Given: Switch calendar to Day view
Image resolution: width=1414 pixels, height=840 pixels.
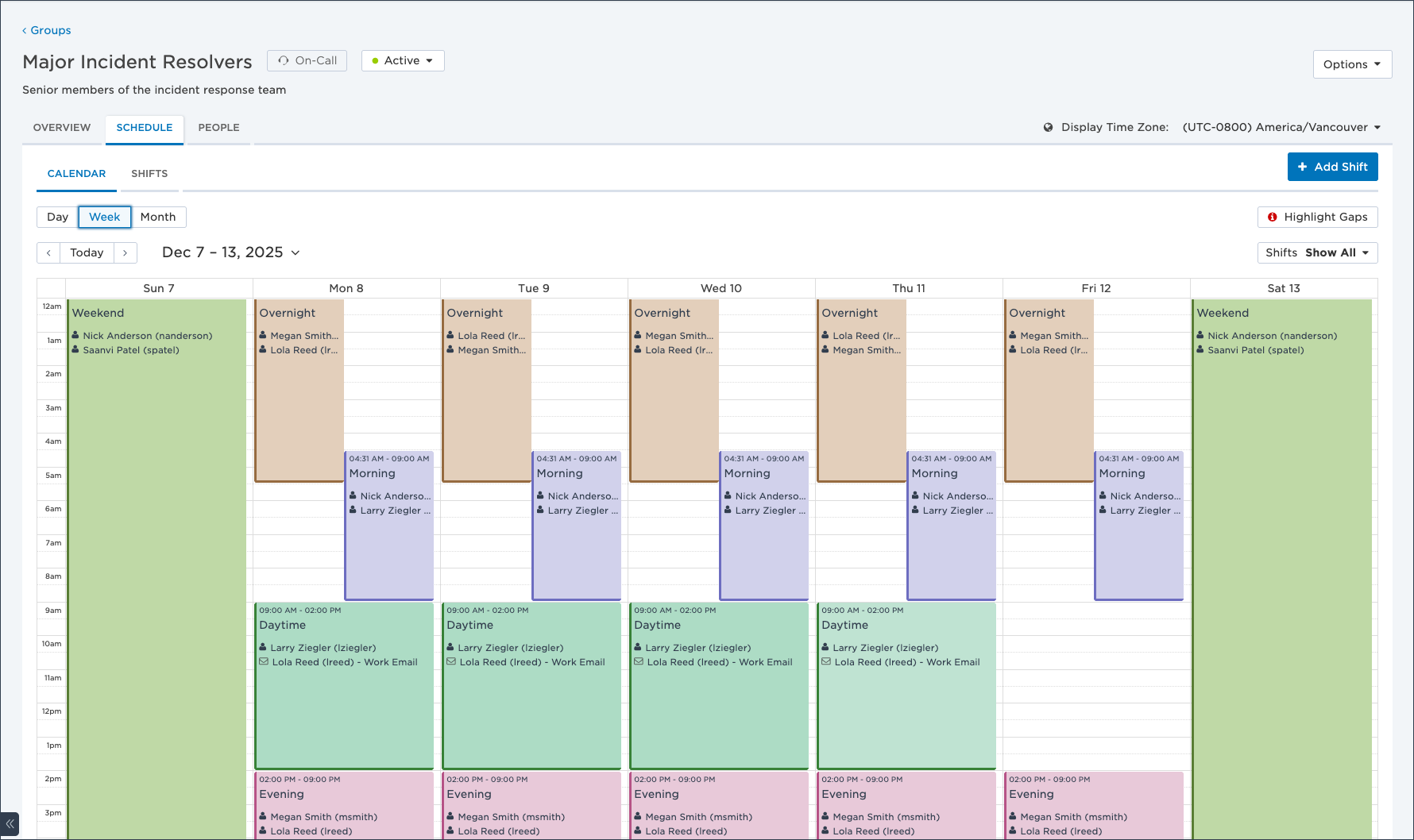Looking at the screenshot, I should (57, 217).
